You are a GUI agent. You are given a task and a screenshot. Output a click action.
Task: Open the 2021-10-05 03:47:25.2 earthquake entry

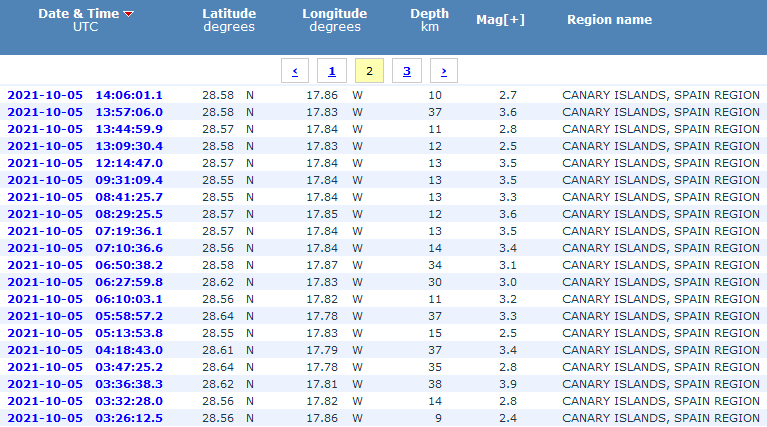pos(85,367)
